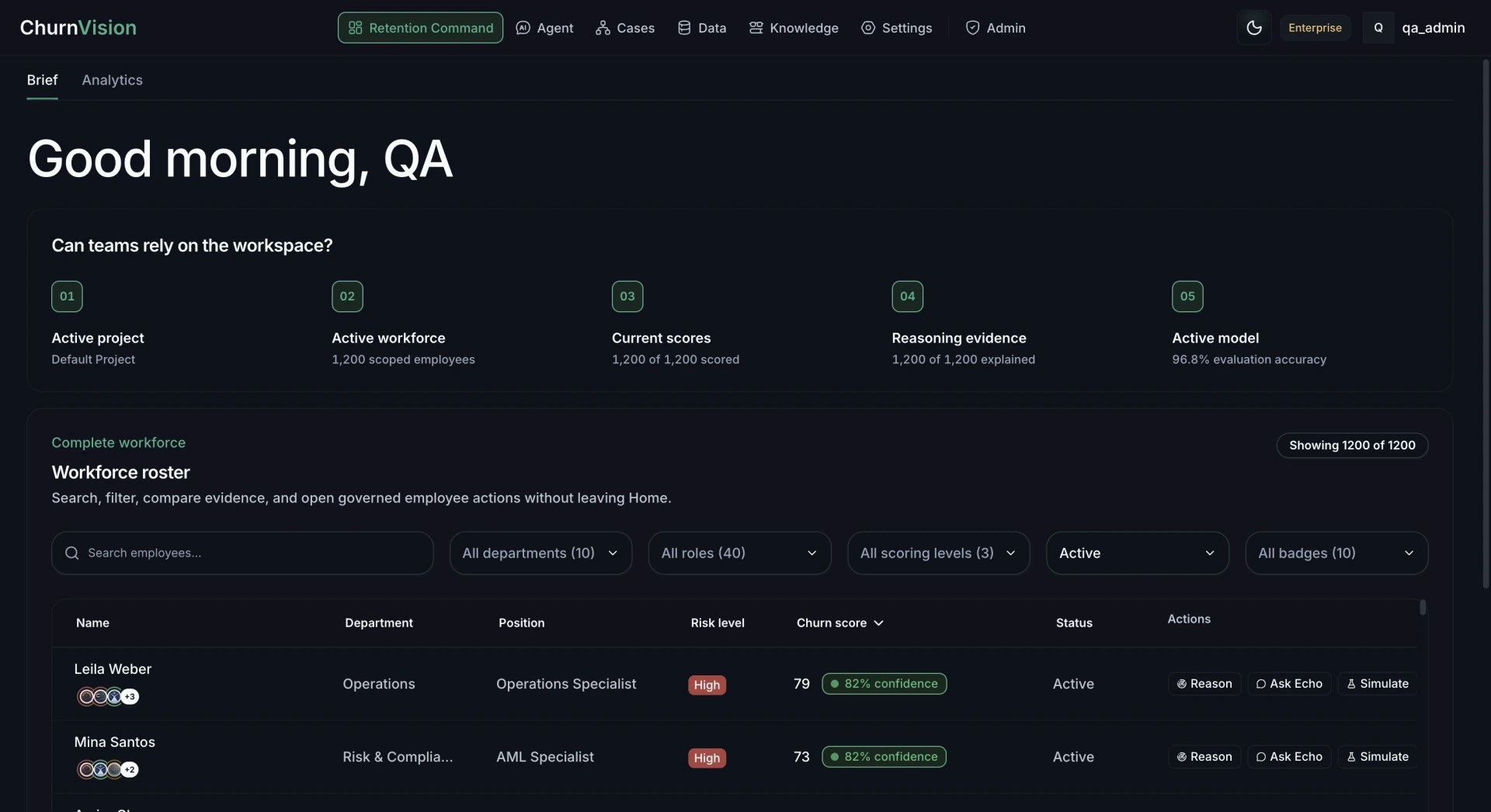This screenshot has width=1491, height=812.
Task: Click the Operations department cell for Leila Weber
Action: point(379,684)
